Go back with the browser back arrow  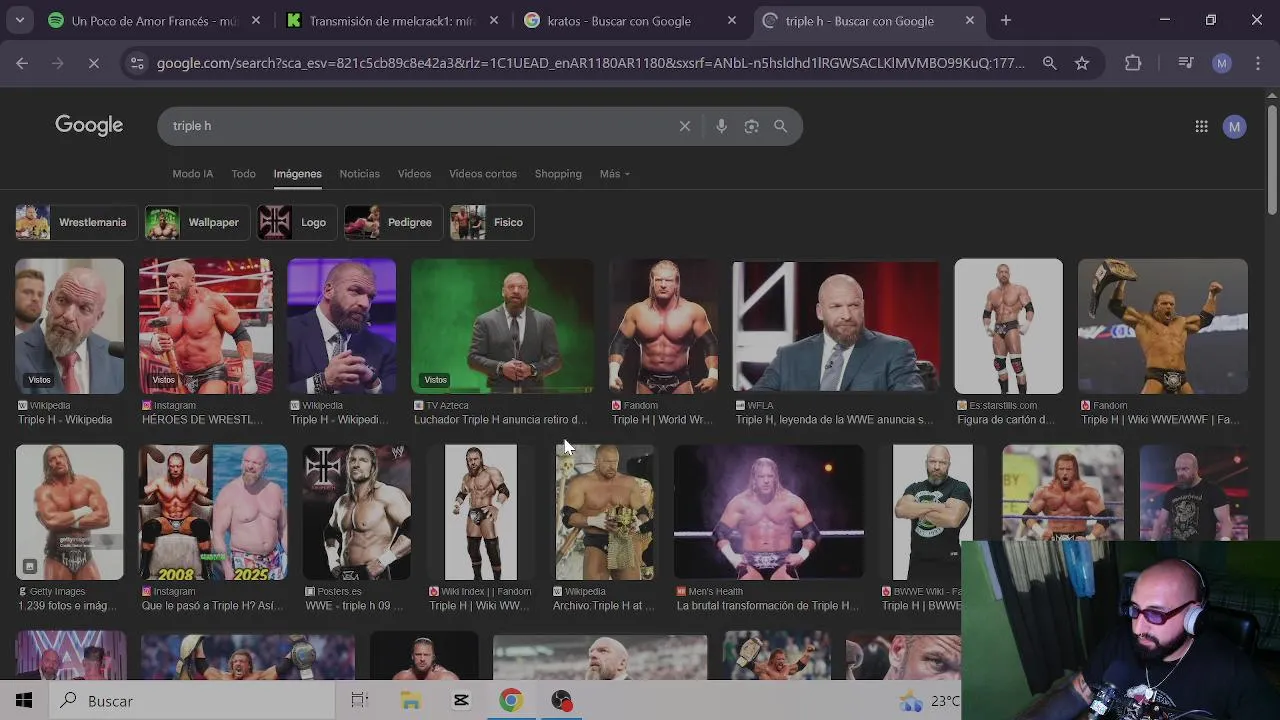(22, 63)
